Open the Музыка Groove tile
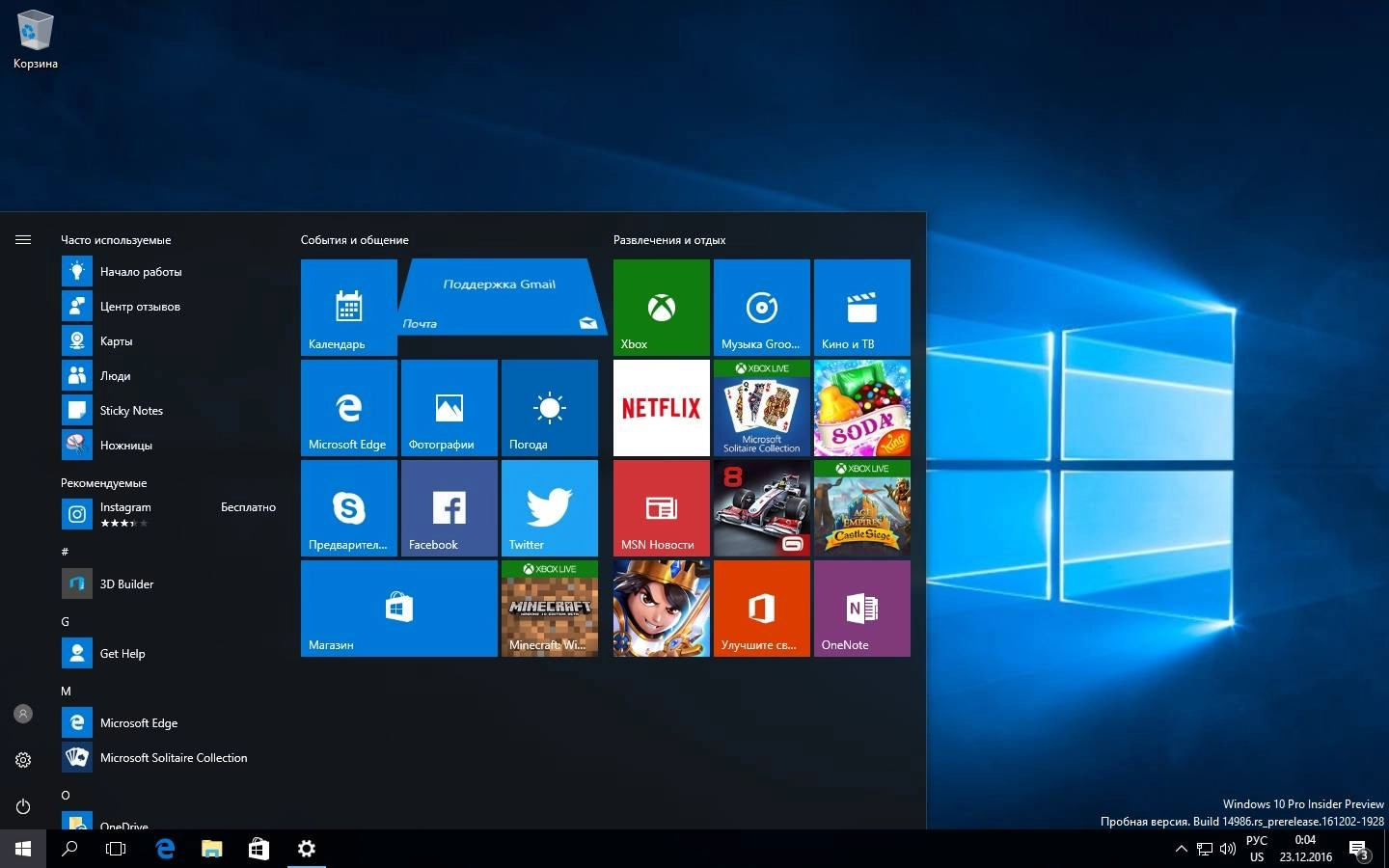 (x=762, y=308)
